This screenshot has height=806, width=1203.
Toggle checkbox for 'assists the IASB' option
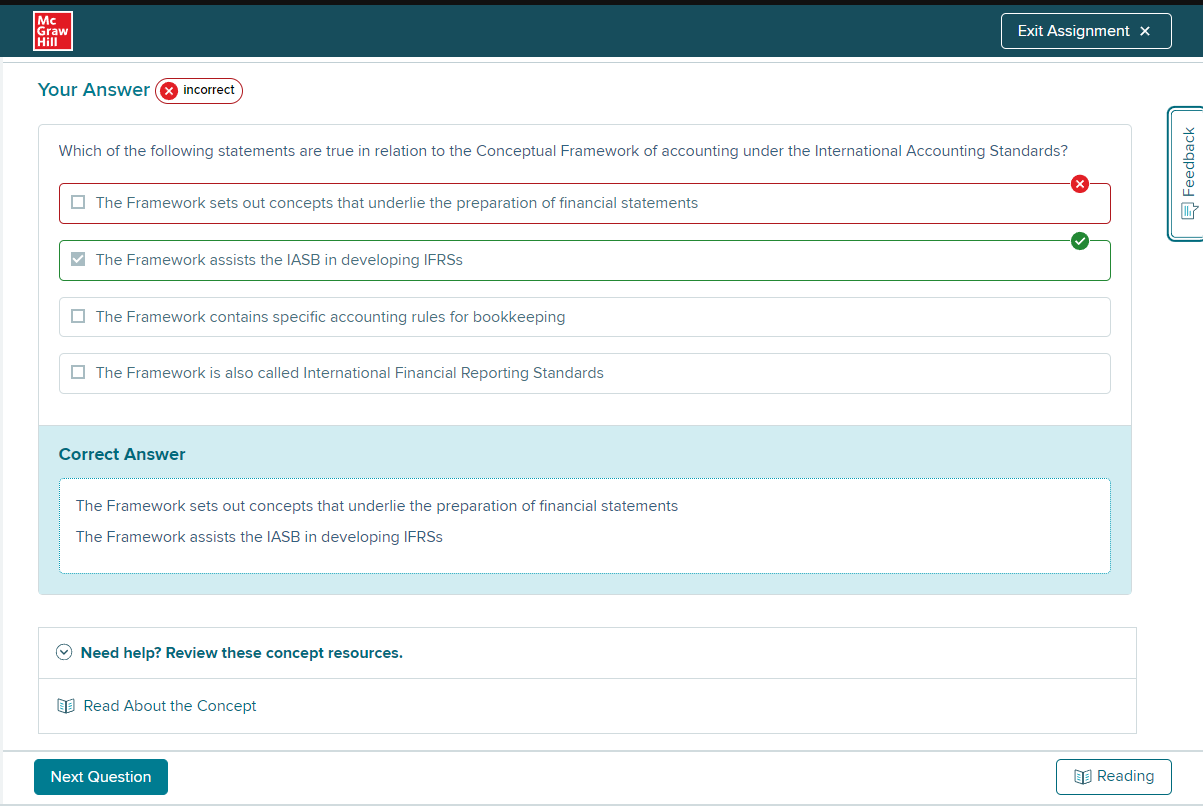pos(78,260)
